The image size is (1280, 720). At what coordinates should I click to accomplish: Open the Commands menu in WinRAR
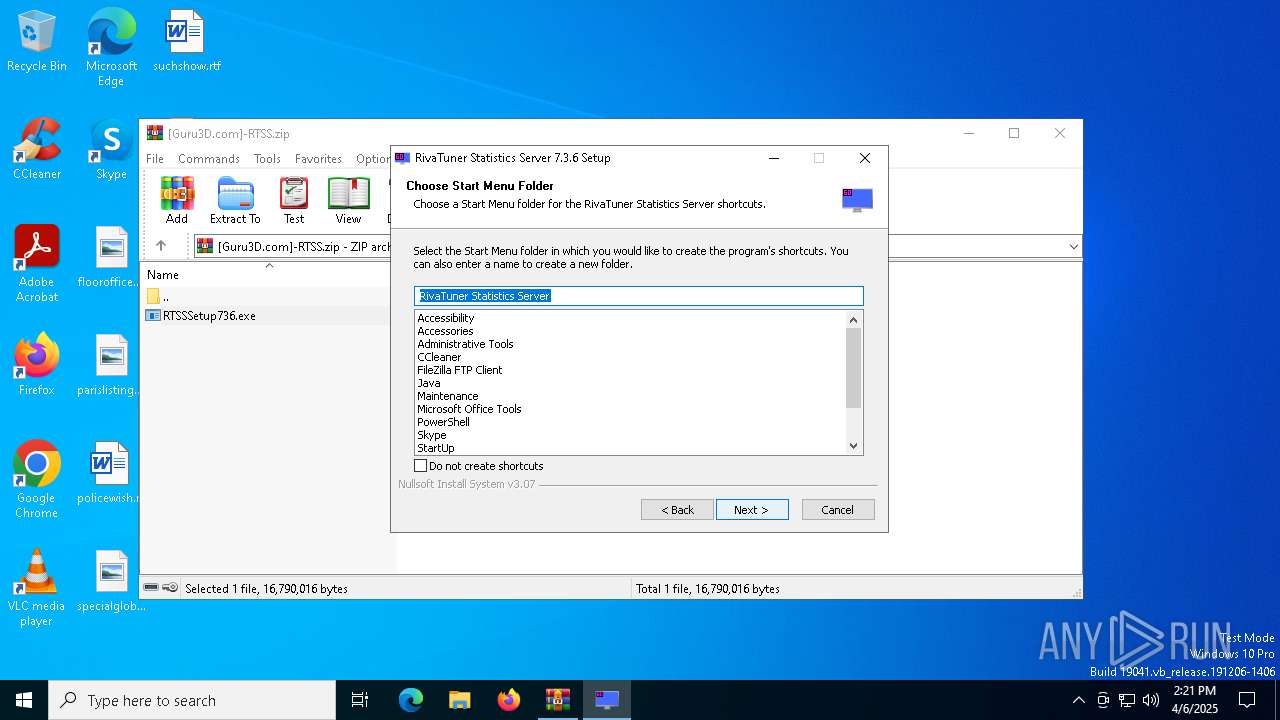[209, 159]
